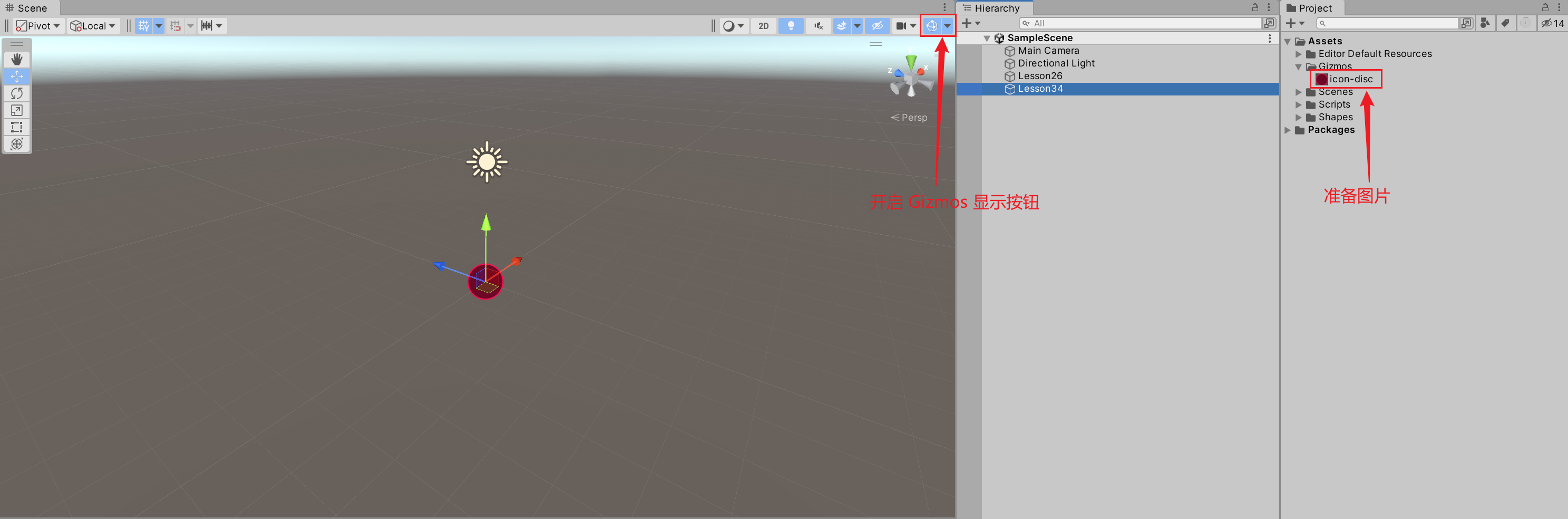This screenshot has height=519, width=1568.
Task: Open SampleScene options kebab menu
Action: 1270,39
